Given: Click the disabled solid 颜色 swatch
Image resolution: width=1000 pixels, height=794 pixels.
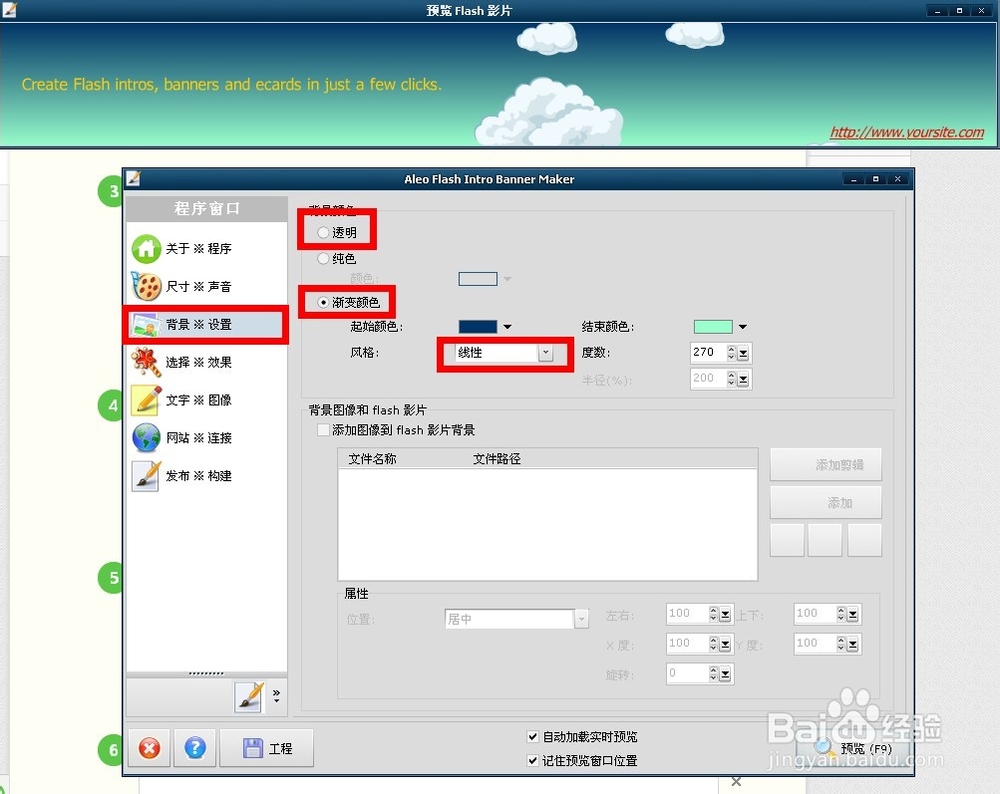Looking at the screenshot, I should click(x=478, y=279).
